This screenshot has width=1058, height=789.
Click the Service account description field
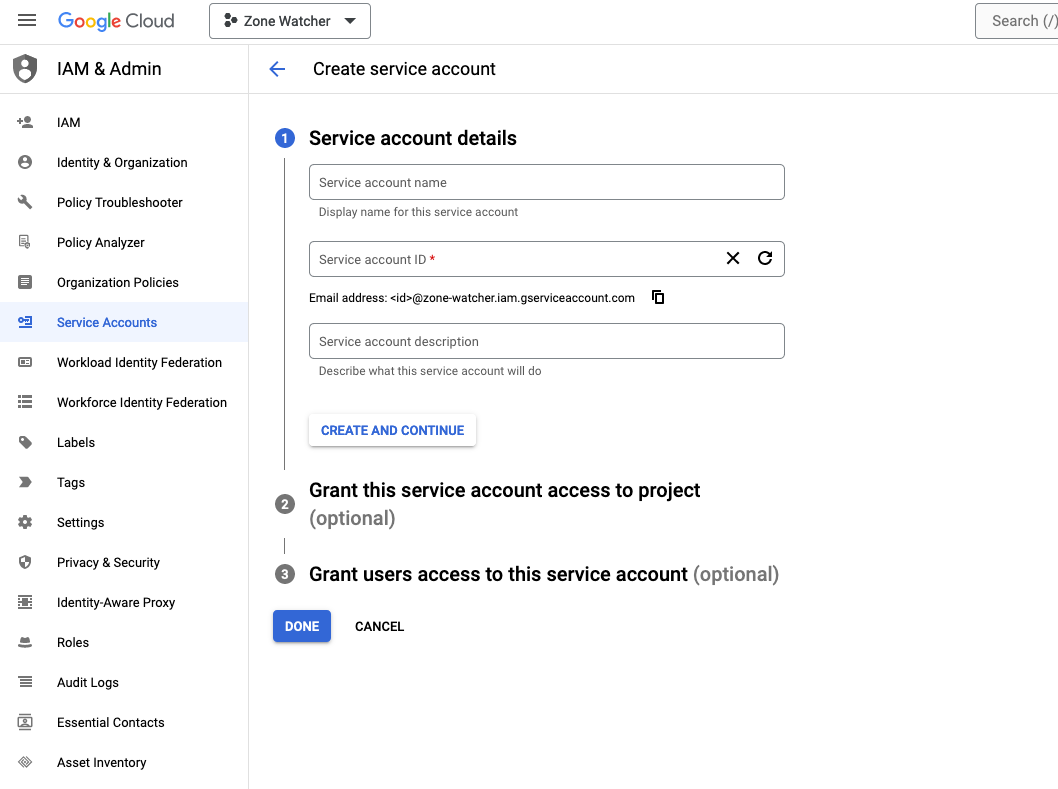547,341
